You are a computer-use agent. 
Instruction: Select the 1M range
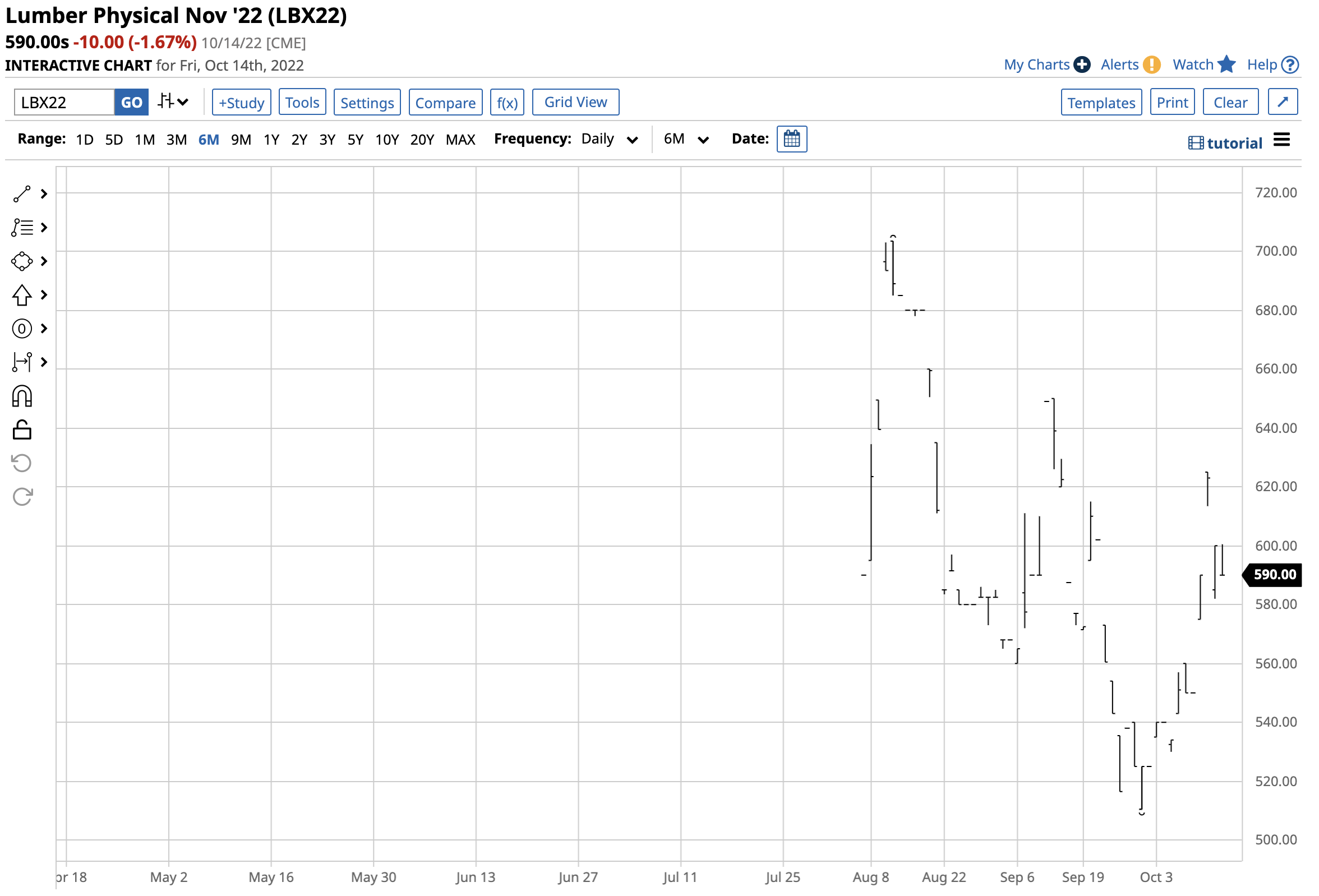click(x=145, y=140)
